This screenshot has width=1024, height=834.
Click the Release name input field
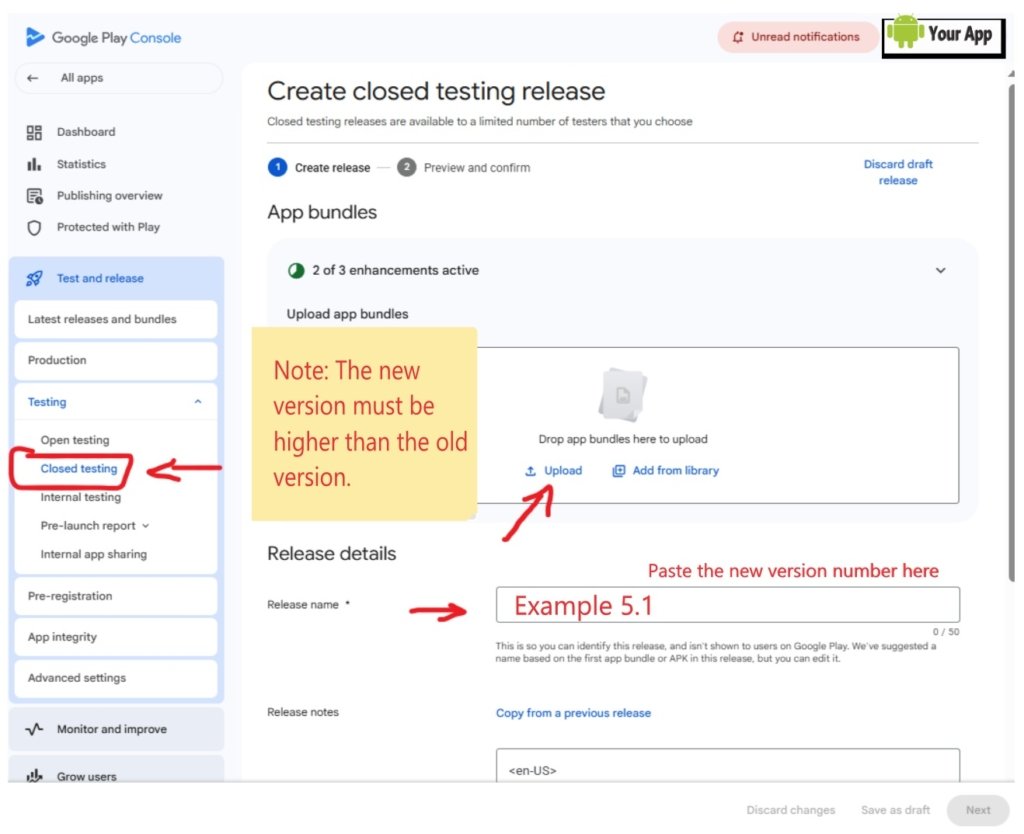[x=728, y=605]
